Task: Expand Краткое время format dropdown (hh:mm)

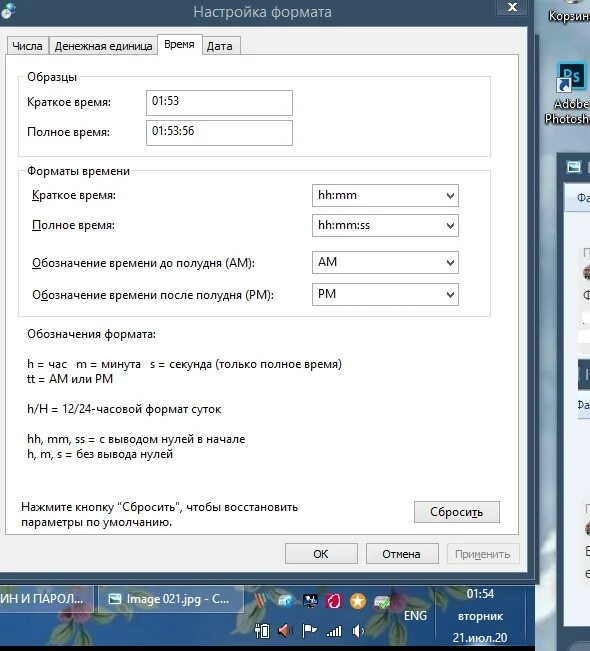Action: tap(385, 195)
